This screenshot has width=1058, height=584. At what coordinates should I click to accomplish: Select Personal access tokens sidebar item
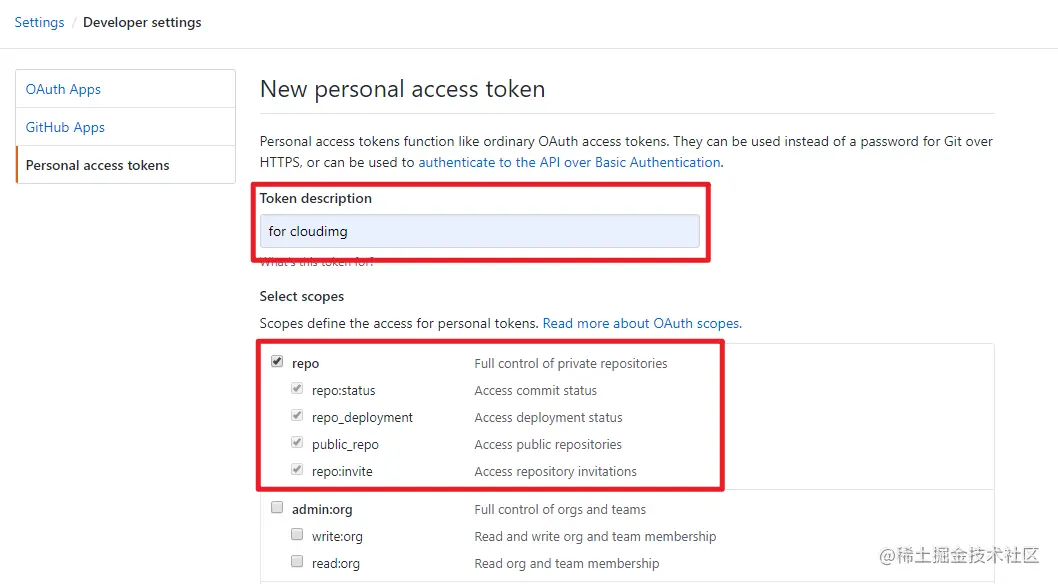click(x=97, y=165)
